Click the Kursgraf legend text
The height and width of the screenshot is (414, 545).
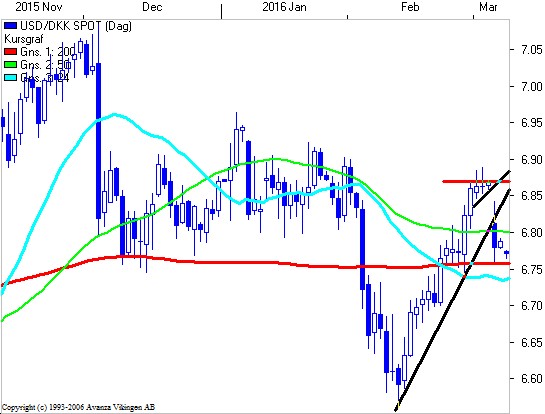(23, 39)
